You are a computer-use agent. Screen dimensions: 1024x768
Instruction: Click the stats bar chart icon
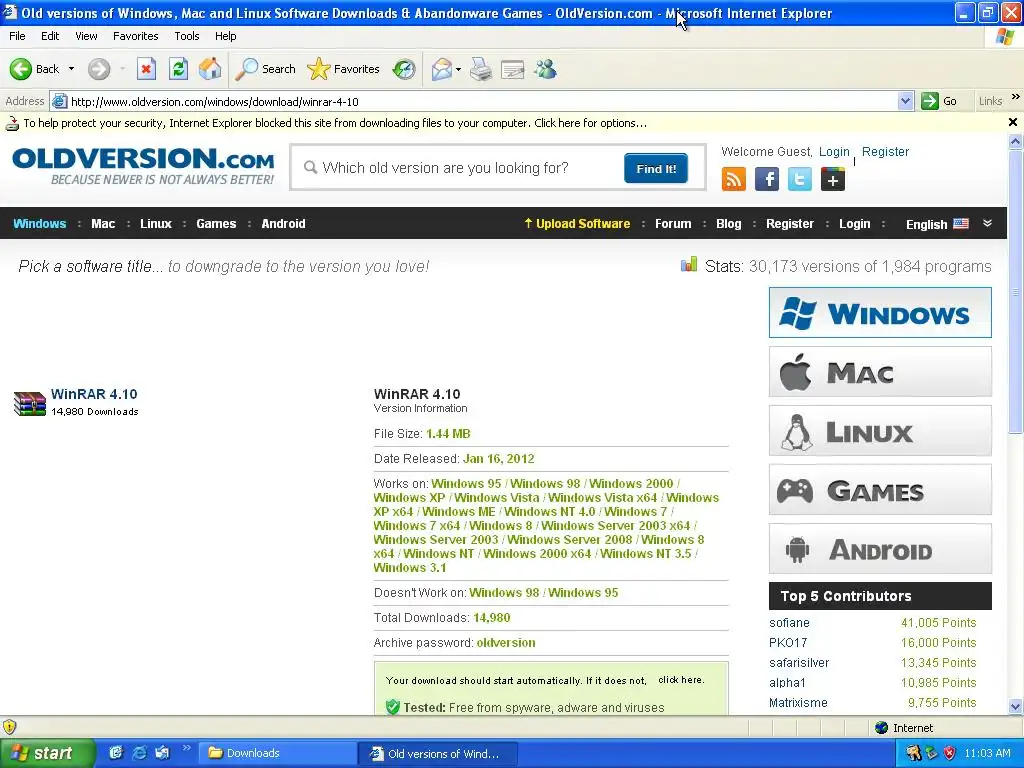click(x=689, y=264)
